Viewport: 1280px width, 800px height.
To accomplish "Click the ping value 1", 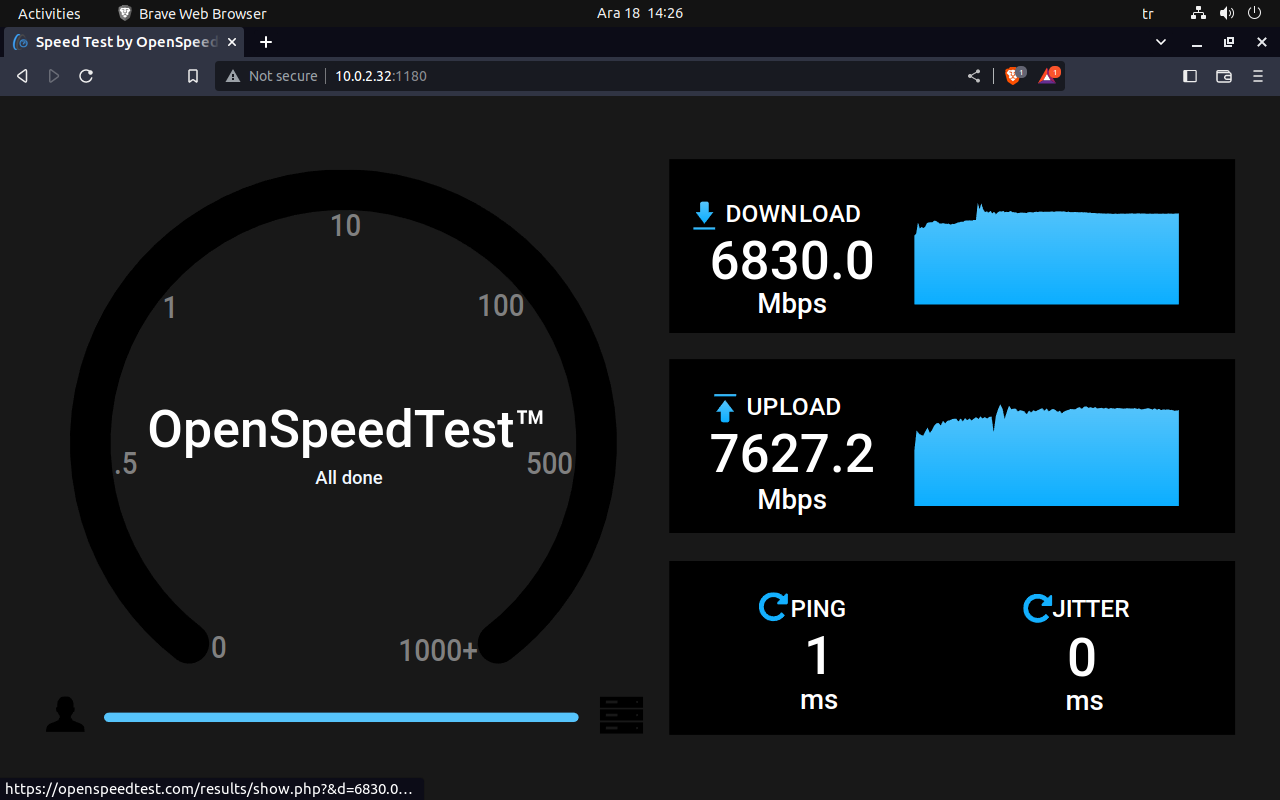I will (818, 657).
